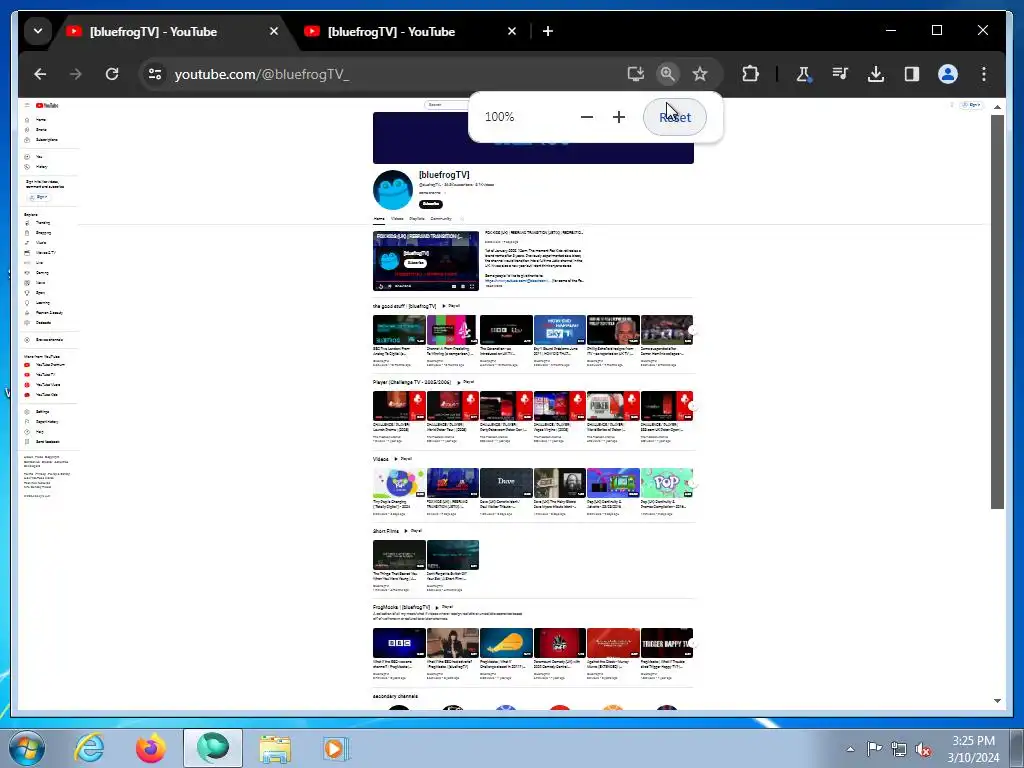This screenshot has width=1024, height=768.
Task: Open the POP thumbnail in Videos row
Action: point(667,483)
